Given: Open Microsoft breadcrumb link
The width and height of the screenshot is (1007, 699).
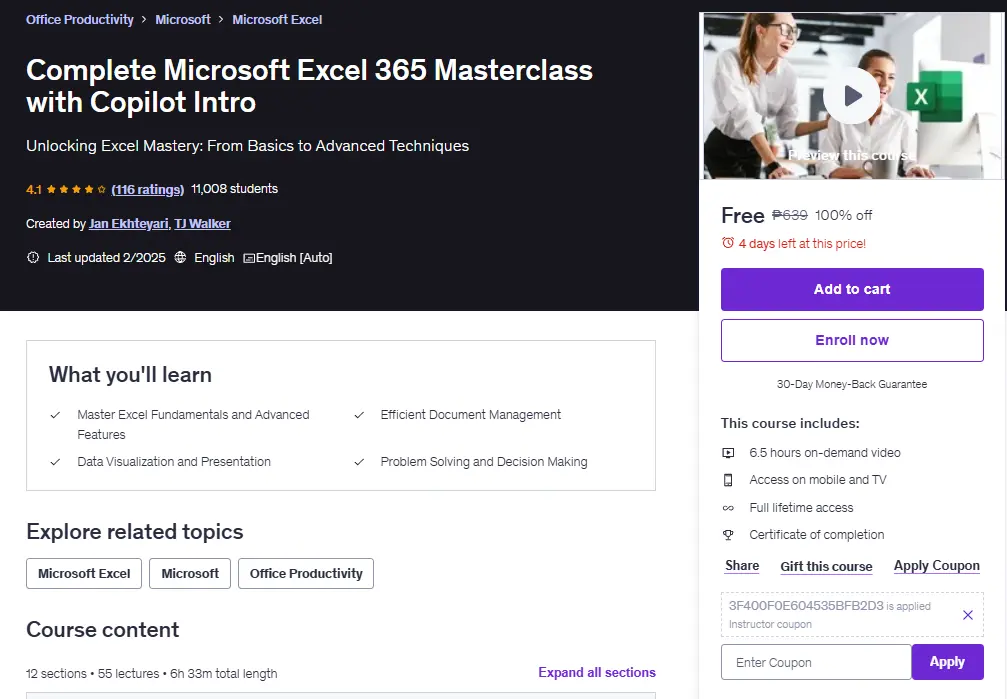Looking at the screenshot, I should (x=182, y=20).
